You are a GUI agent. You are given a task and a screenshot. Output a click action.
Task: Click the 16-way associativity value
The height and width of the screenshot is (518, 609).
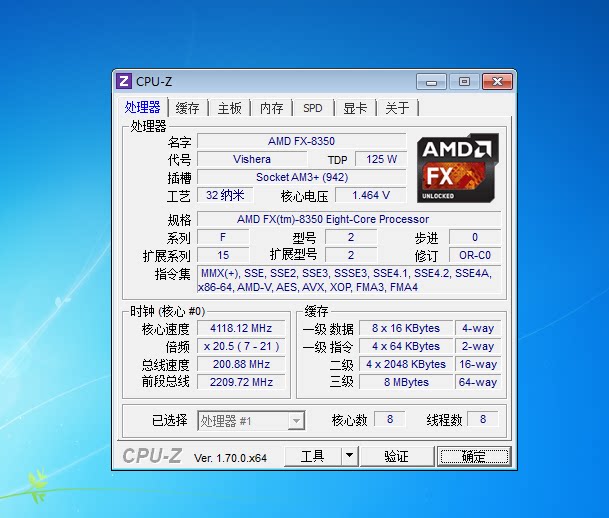pos(478,364)
